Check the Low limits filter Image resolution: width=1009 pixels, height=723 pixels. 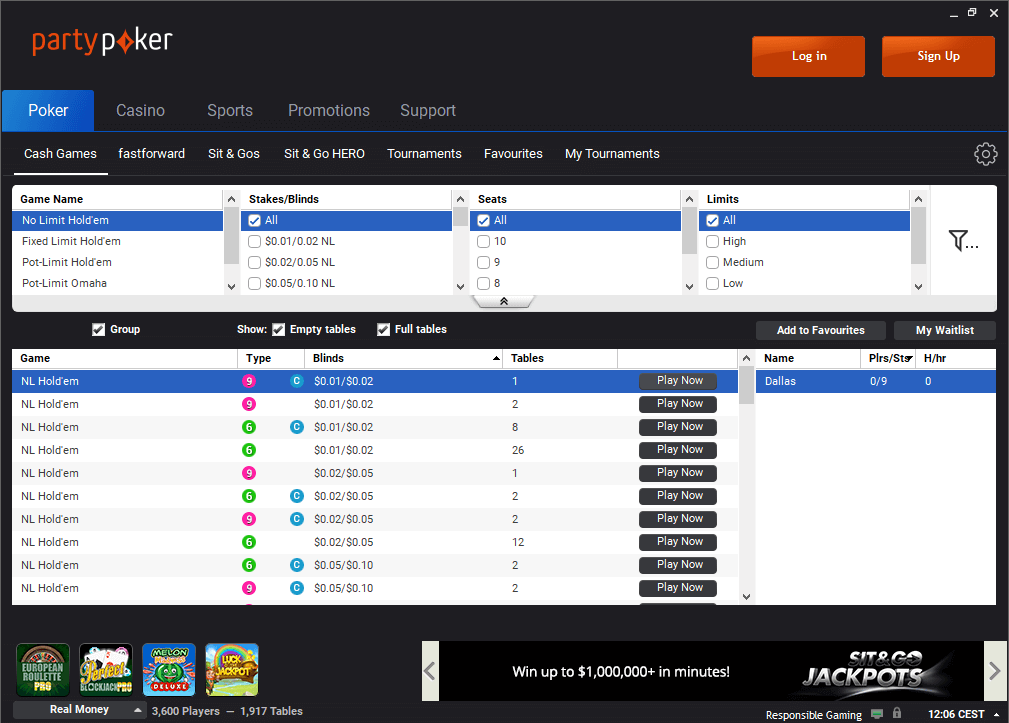(712, 283)
